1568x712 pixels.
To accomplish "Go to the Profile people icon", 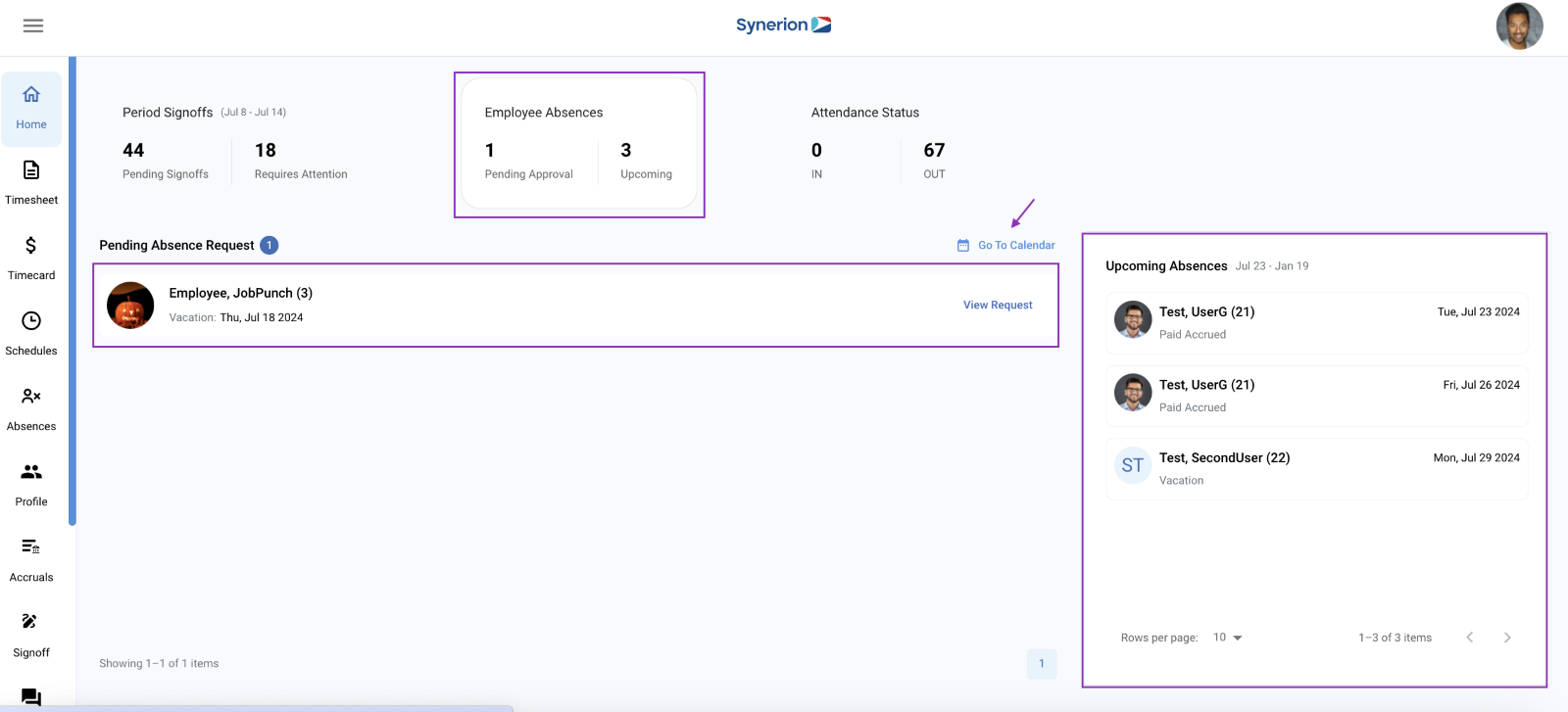I will (x=31, y=472).
